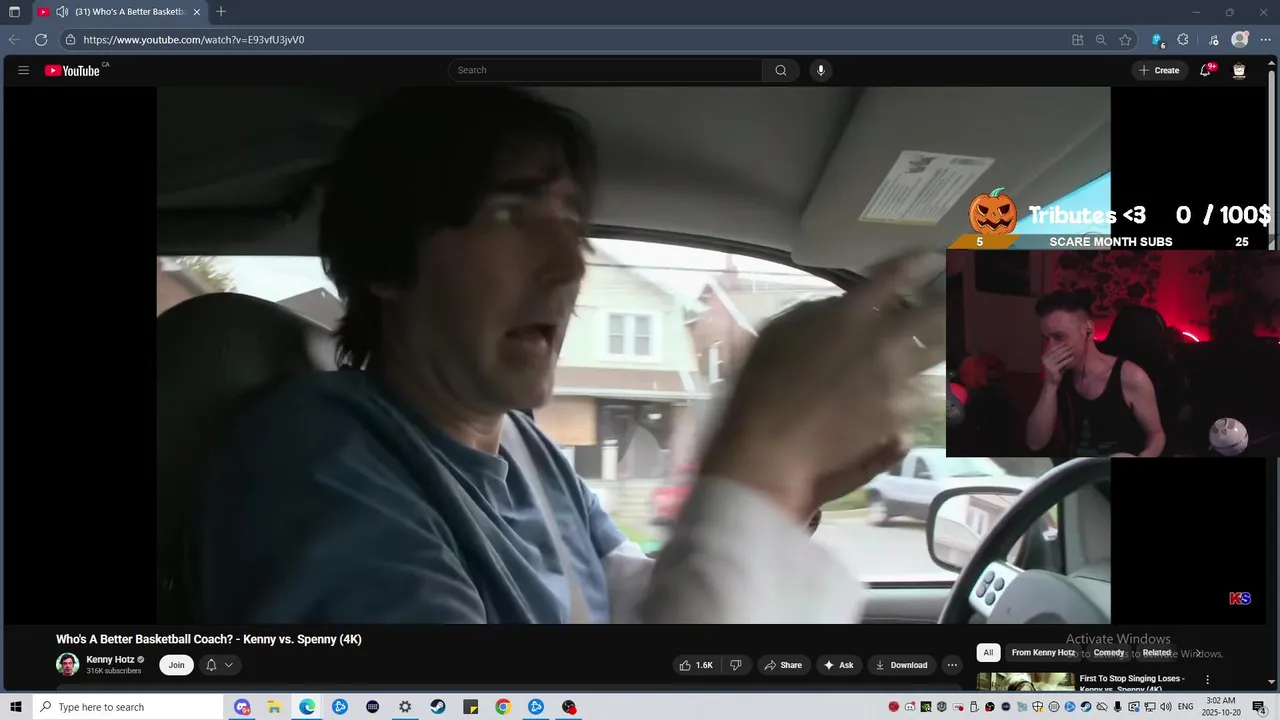
Task: Open the YouTube guide hamburger menu
Action: point(24,70)
